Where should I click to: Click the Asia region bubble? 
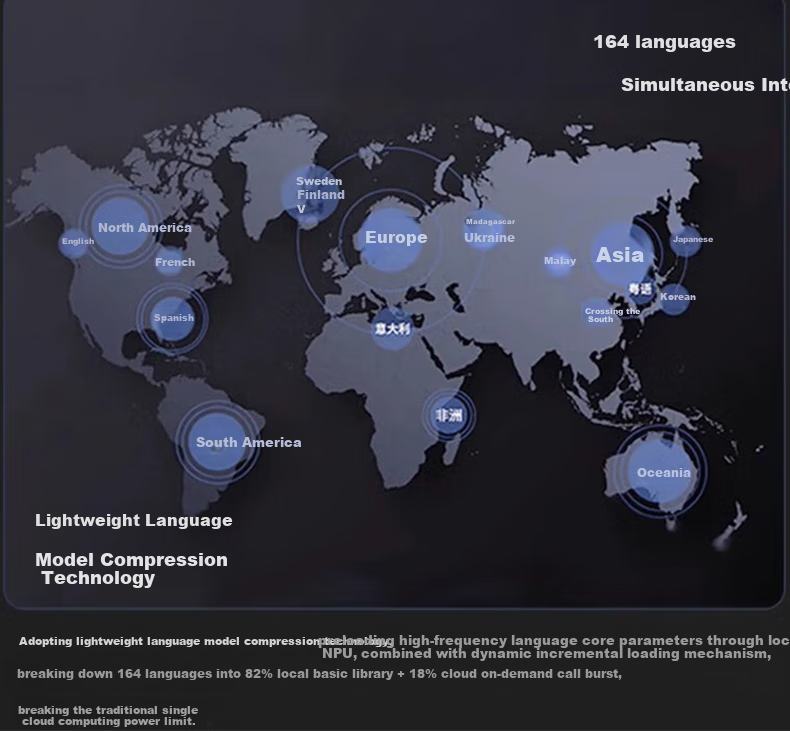(x=624, y=254)
